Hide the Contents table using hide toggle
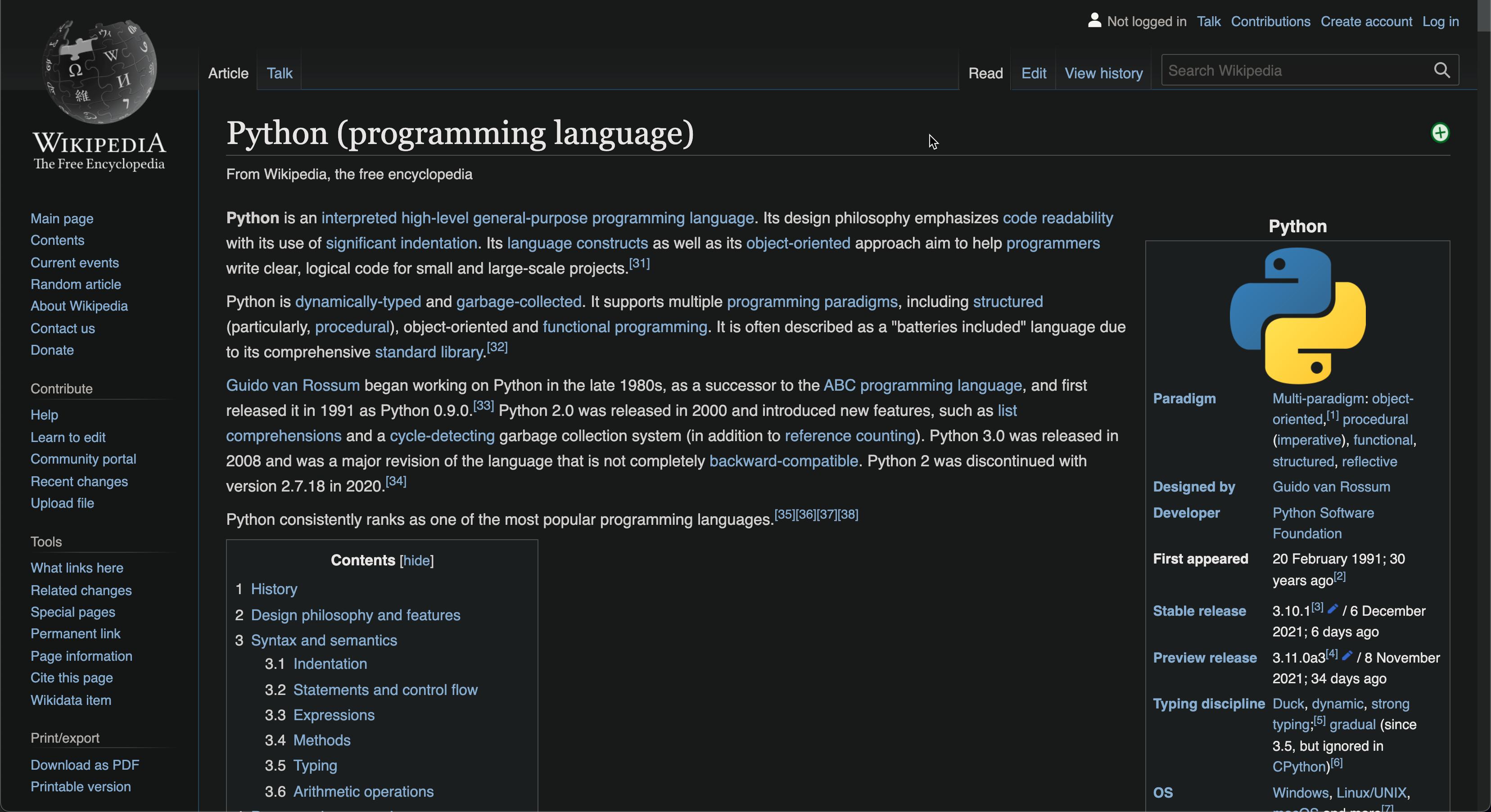The height and width of the screenshot is (812, 1491). [x=416, y=560]
